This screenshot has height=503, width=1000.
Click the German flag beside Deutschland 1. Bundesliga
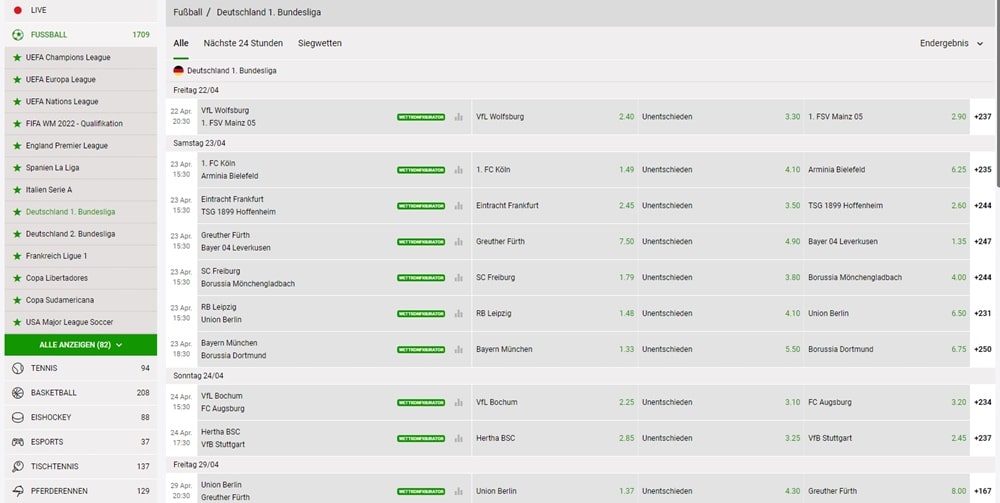click(x=179, y=71)
